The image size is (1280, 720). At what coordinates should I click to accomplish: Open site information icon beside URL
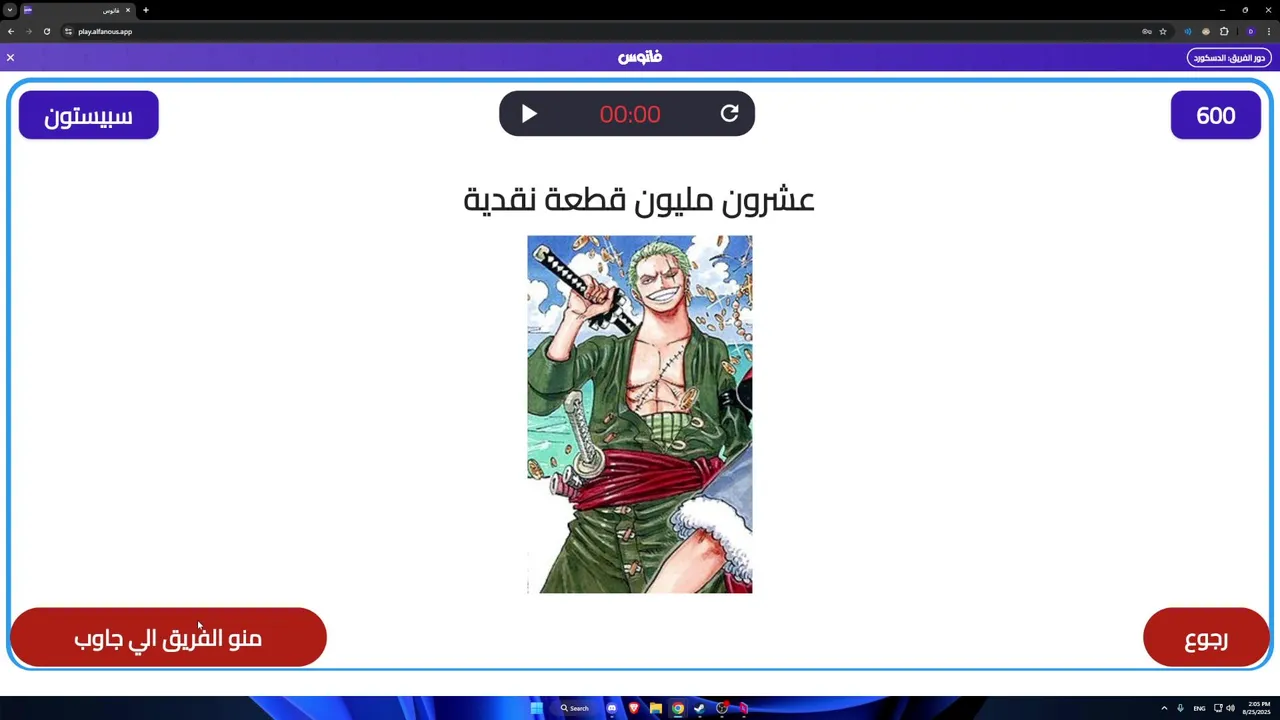coord(68,31)
